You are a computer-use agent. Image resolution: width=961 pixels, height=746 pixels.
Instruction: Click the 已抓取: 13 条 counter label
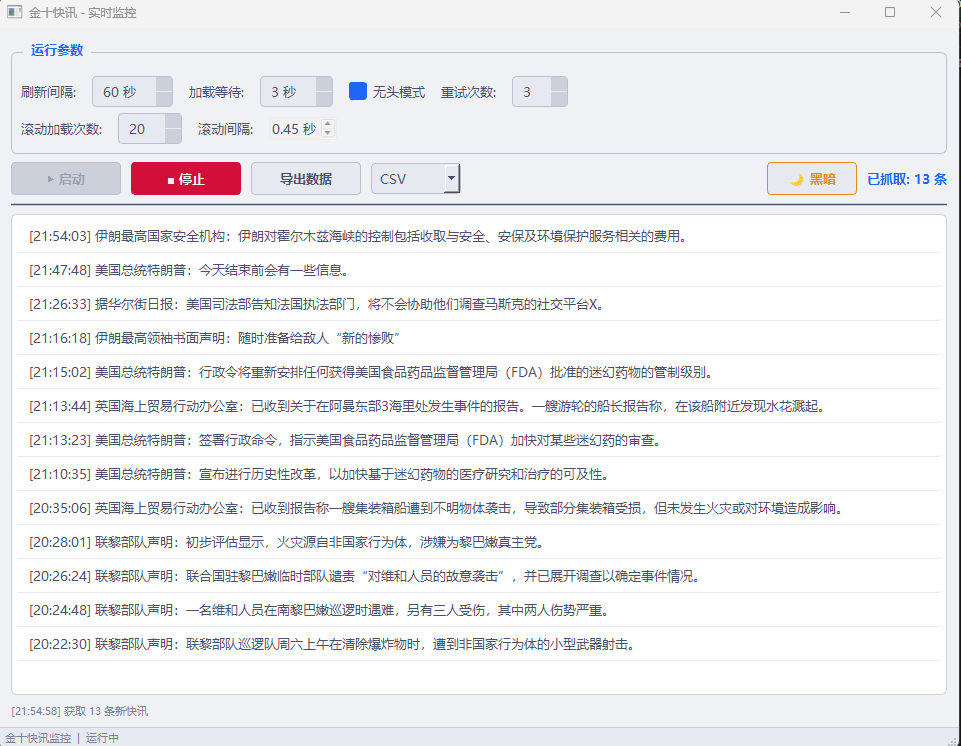907,179
